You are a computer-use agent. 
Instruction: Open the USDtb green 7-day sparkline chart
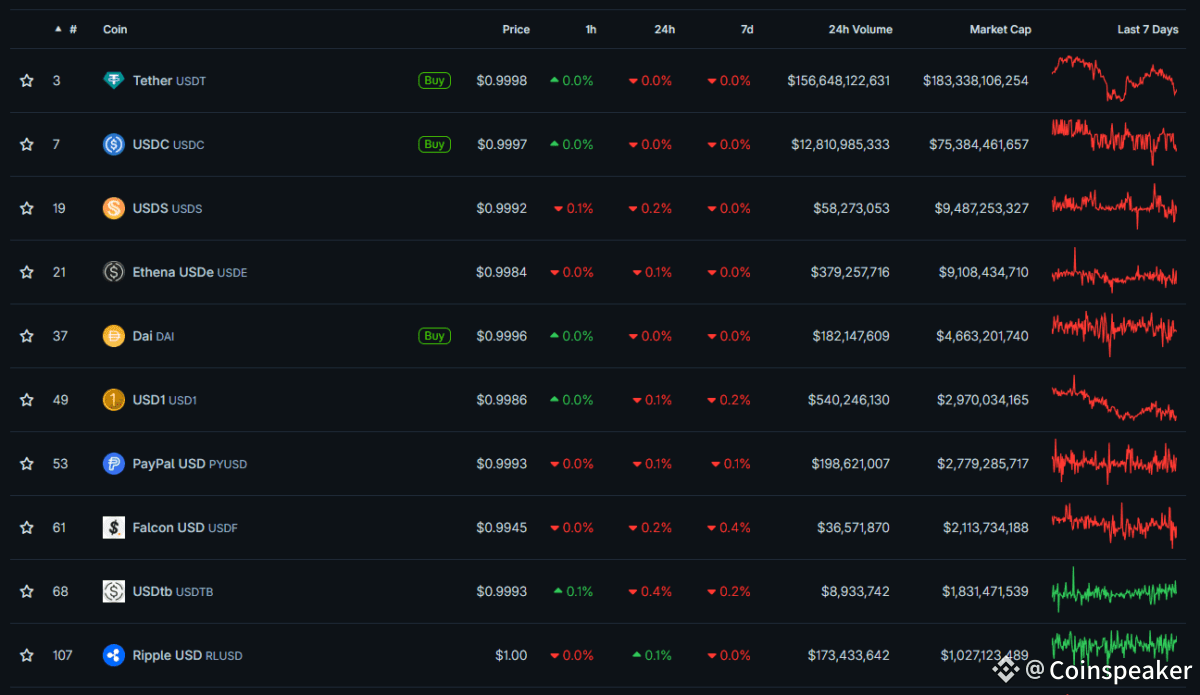point(1114,590)
